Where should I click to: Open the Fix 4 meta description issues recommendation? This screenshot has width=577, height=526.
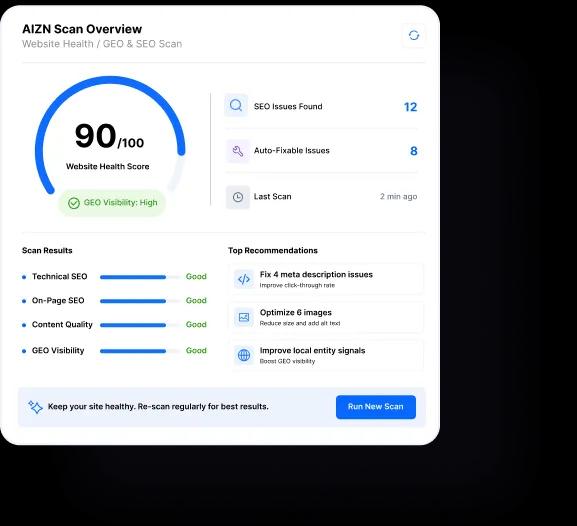tap(326, 279)
